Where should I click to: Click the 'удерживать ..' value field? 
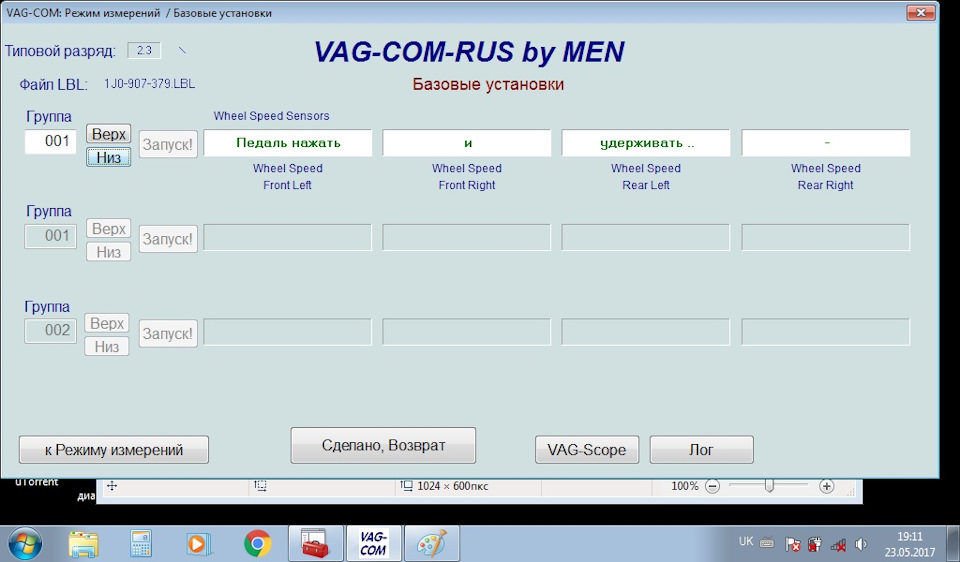tap(646, 143)
